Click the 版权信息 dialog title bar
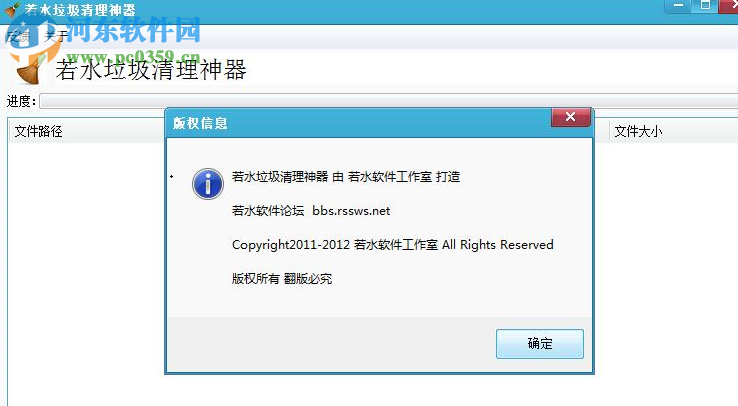738x406 pixels. (x=359, y=123)
